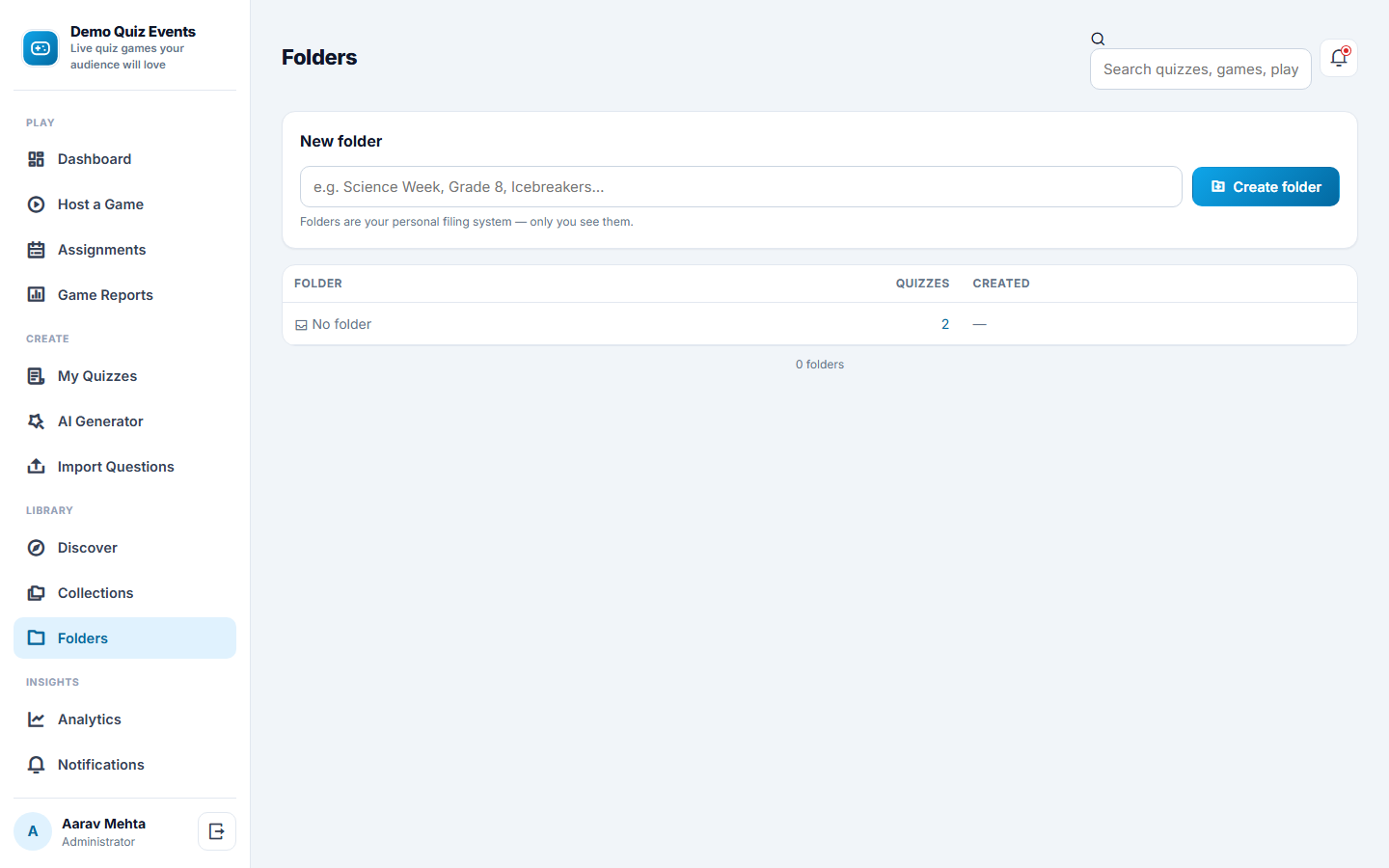Select the Folders icon in sidebar
Image resolution: width=1389 pixels, height=868 pixels.
[x=37, y=638]
